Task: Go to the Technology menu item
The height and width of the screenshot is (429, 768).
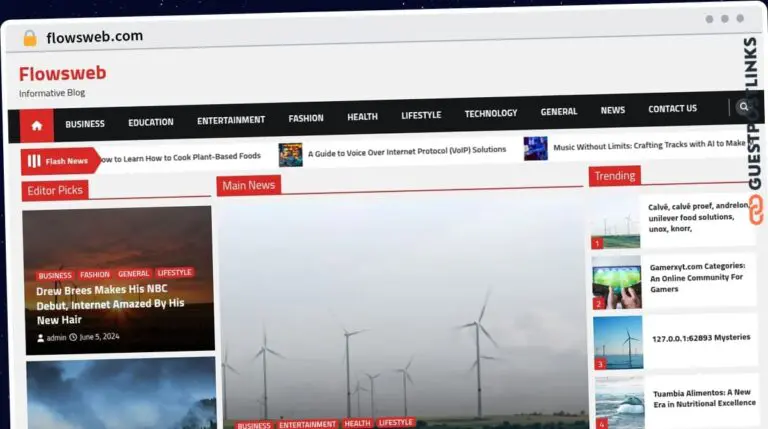Action: [490, 114]
